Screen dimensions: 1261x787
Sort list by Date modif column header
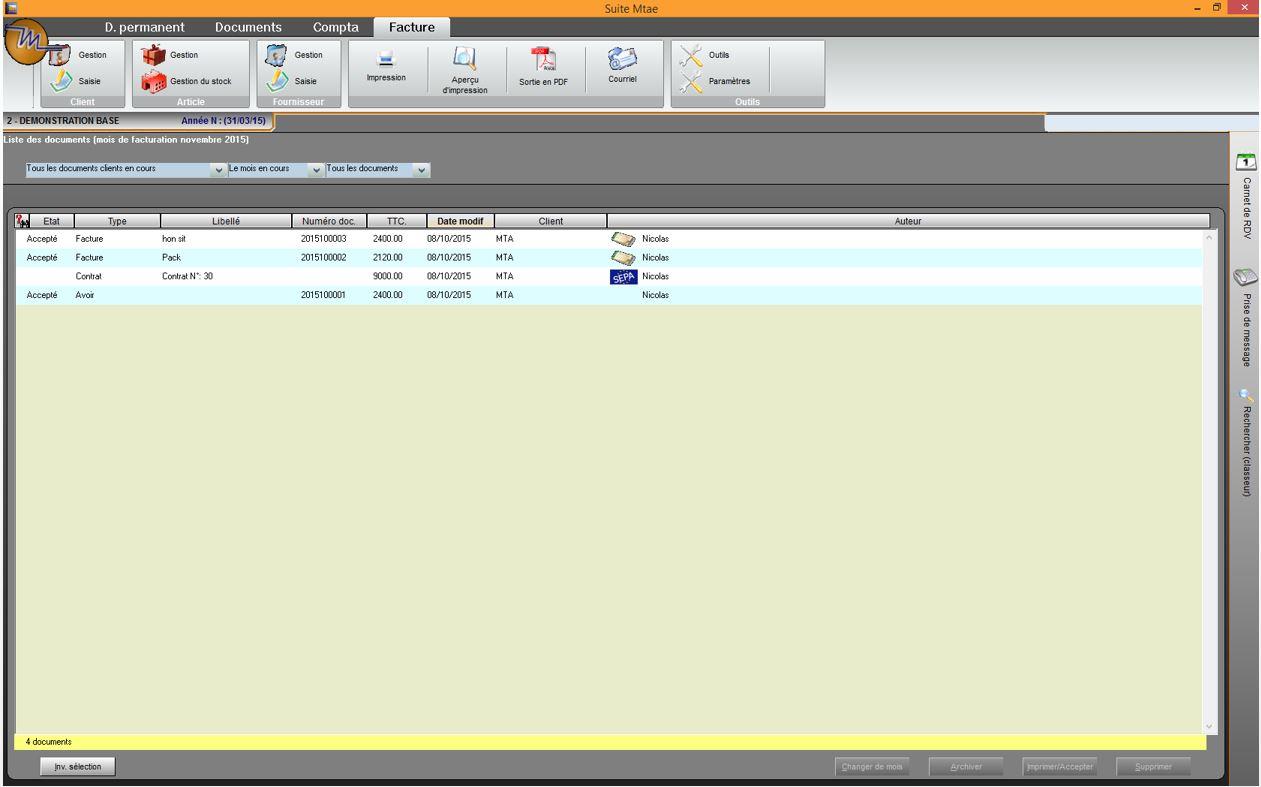459,221
